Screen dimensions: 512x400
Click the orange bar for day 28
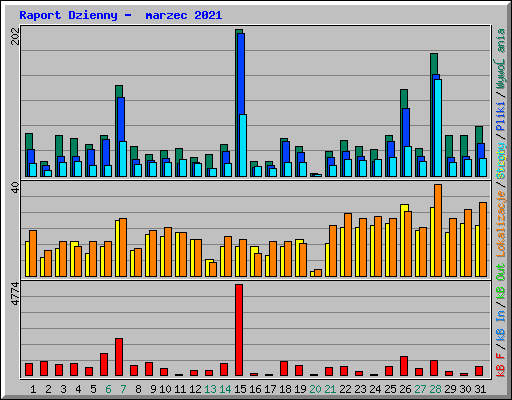[438, 230]
